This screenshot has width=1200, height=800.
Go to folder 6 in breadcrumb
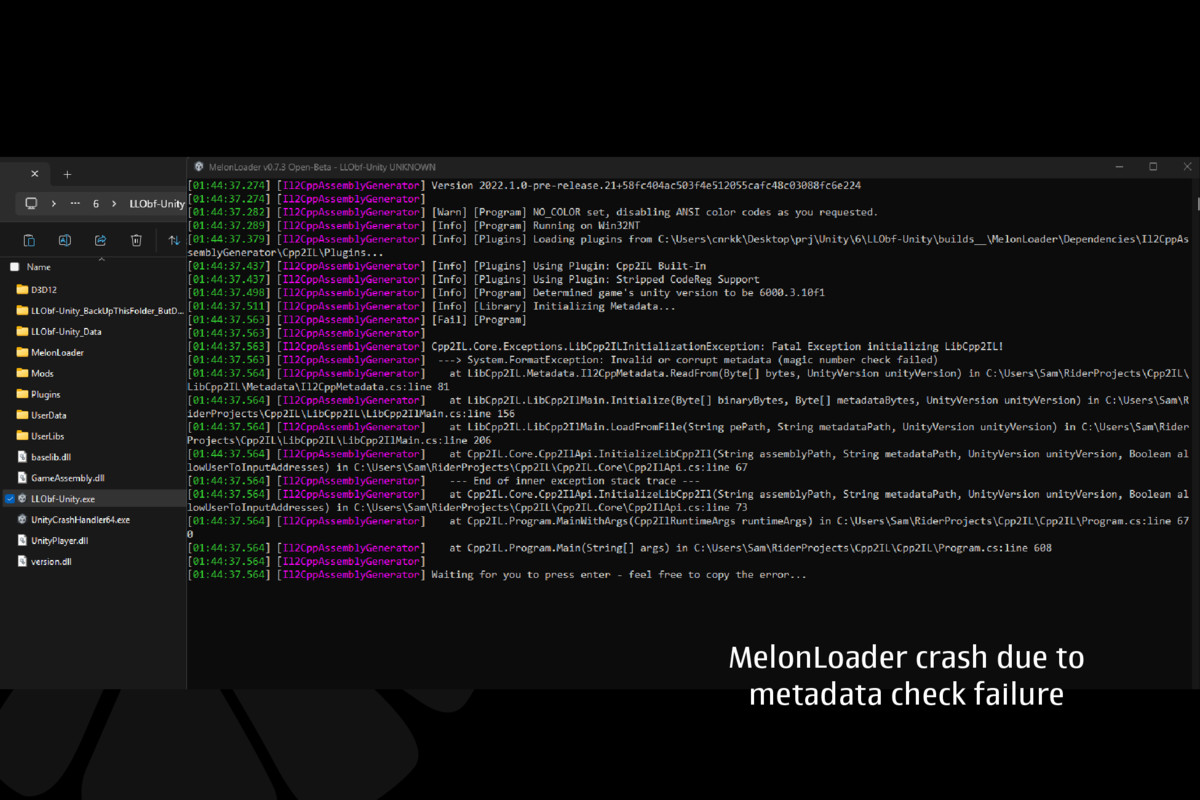click(96, 203)
